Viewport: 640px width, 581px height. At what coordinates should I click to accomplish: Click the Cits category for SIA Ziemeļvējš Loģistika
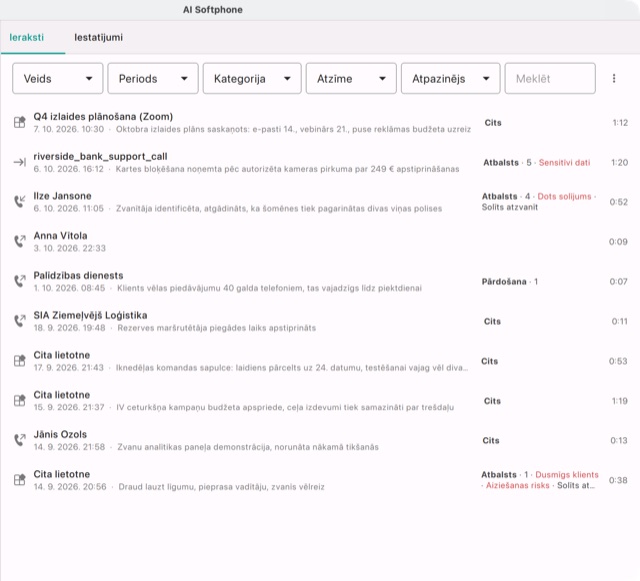coord(492,321)
